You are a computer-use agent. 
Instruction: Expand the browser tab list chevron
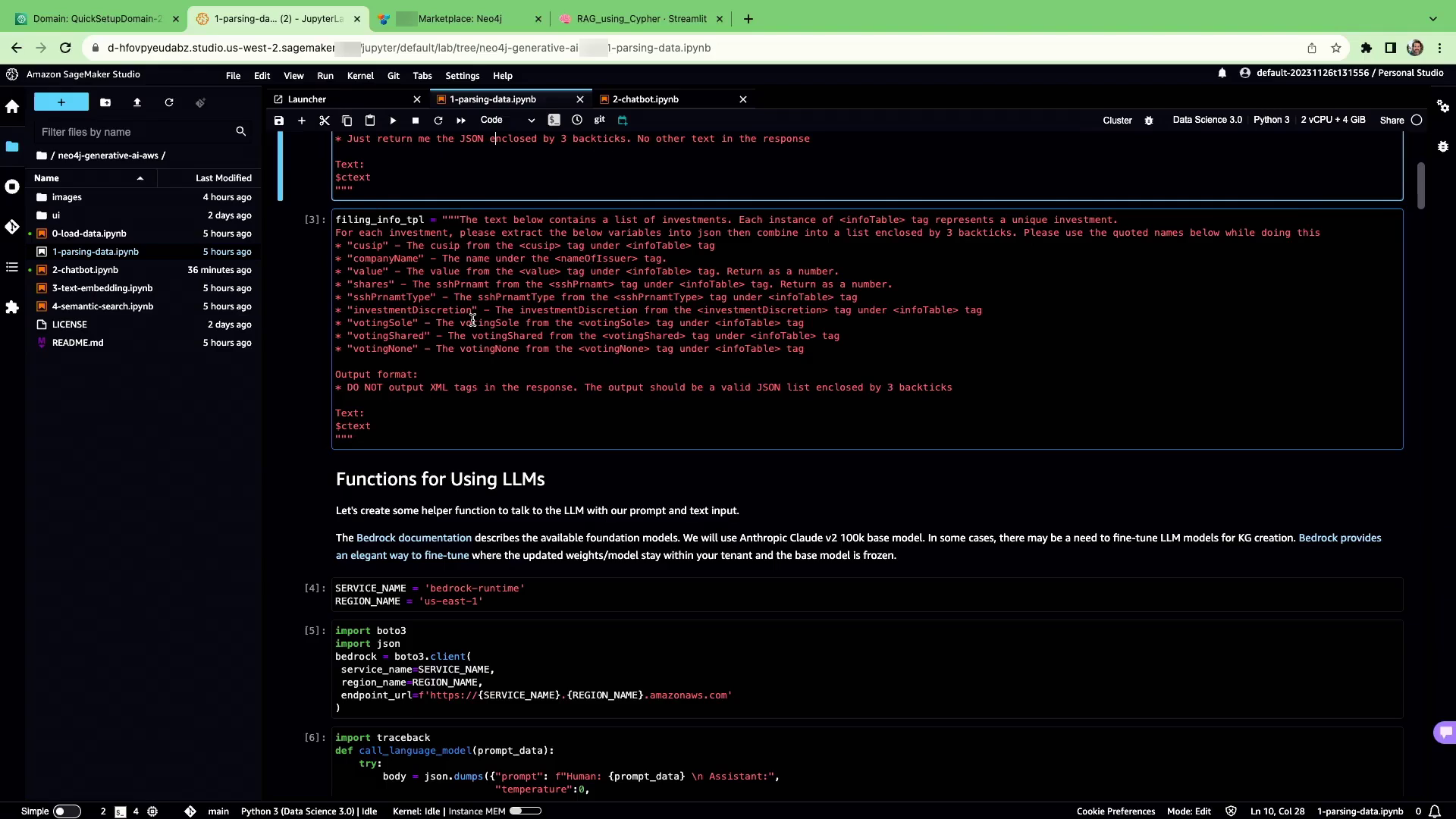(x=1432, y=19)
